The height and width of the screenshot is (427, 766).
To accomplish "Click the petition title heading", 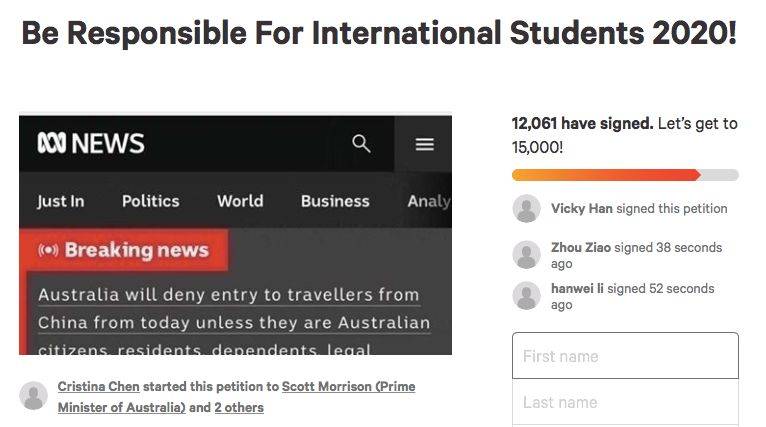I will (379, 33).
